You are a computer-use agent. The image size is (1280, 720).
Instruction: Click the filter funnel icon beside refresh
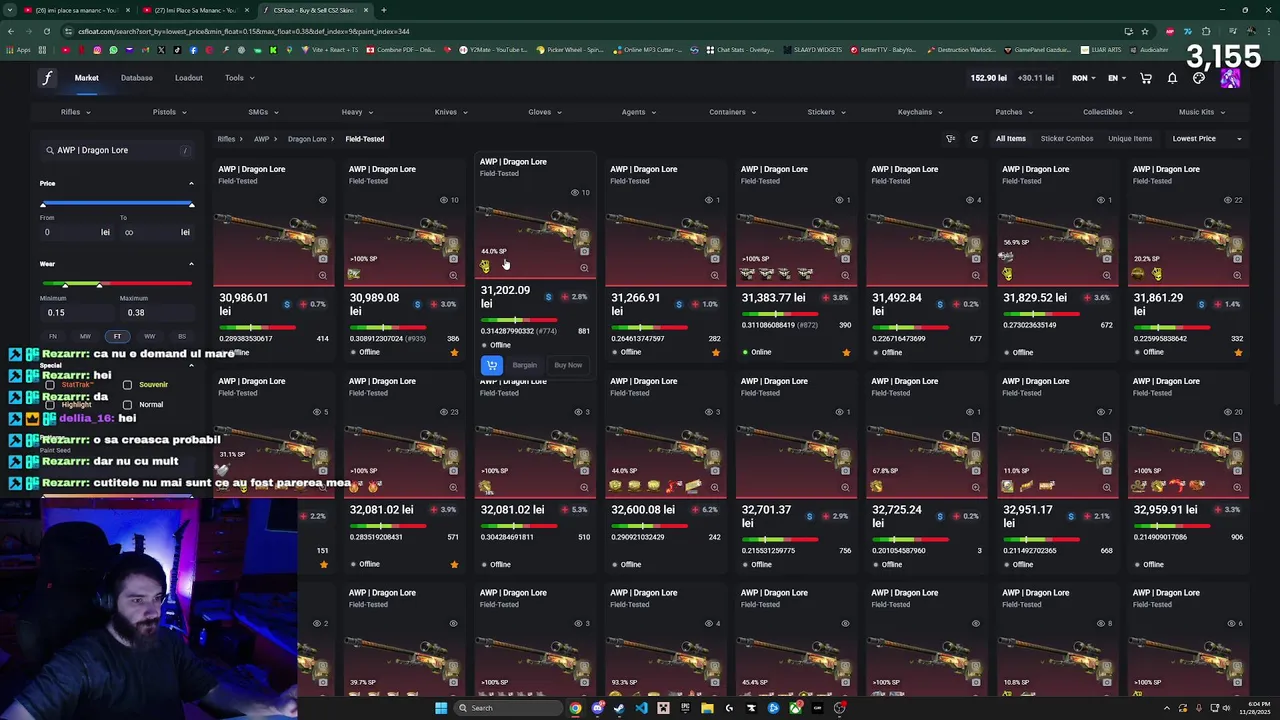click(950, 139)
